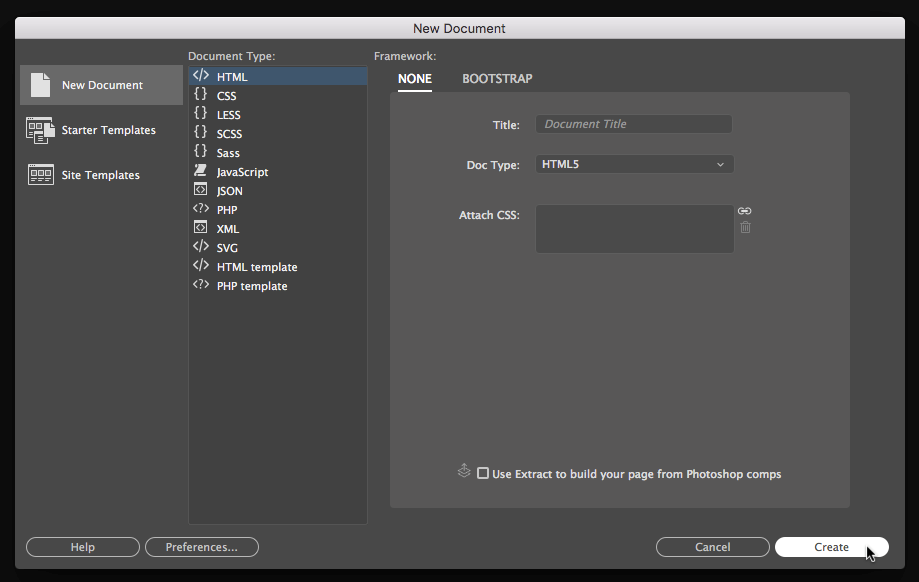Select the NONE framework tab
The image size is (919, 582).
[x=415, y=79]
